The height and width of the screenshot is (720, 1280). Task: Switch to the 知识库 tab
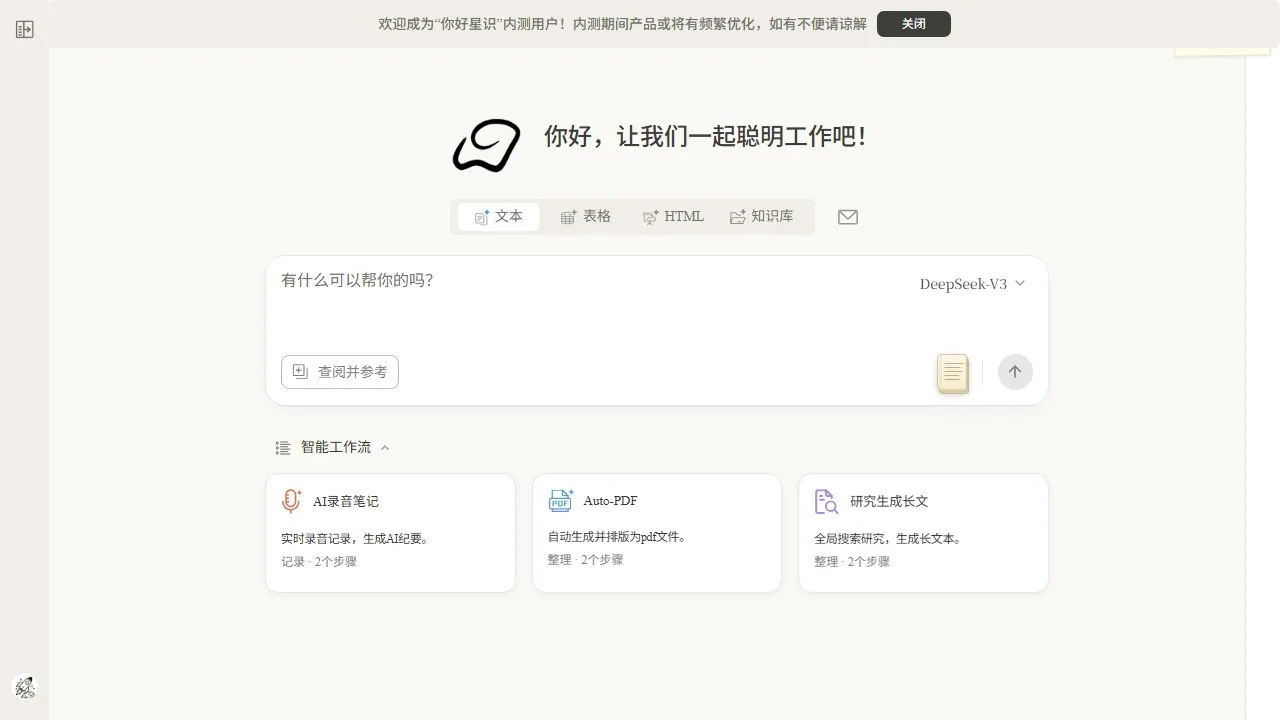[762, 217]
